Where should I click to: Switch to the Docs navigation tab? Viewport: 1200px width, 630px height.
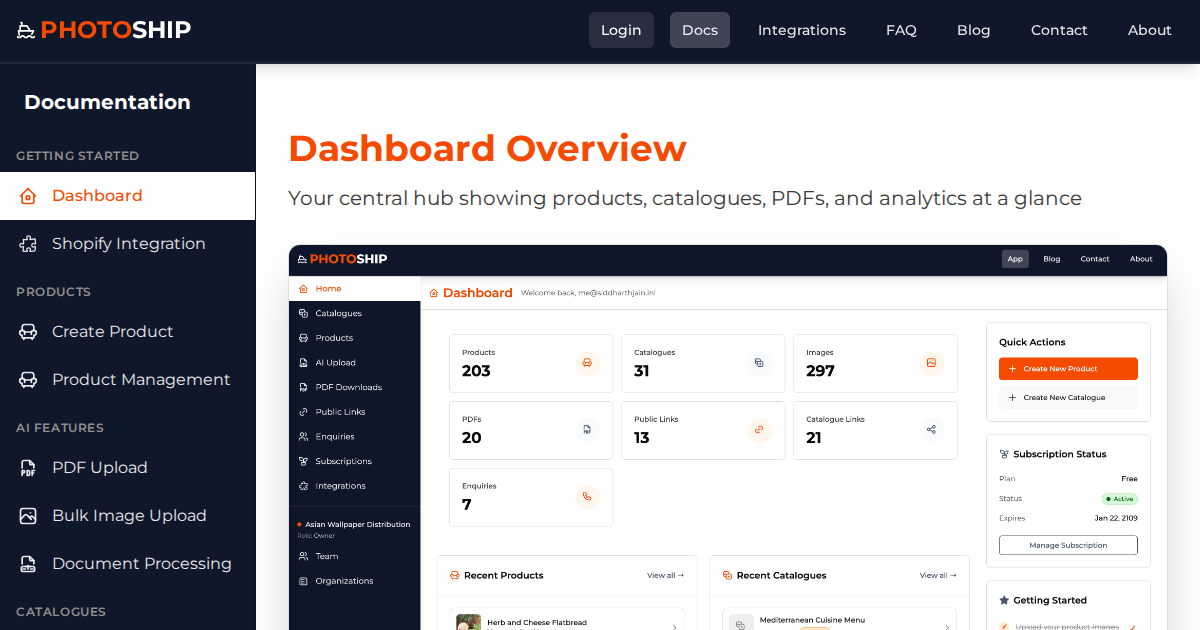pos(699,30)
